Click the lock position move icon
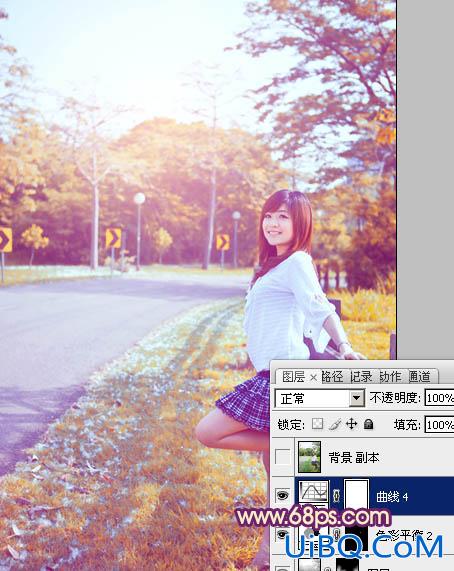 pyautogui.click(x=351, y=424)
